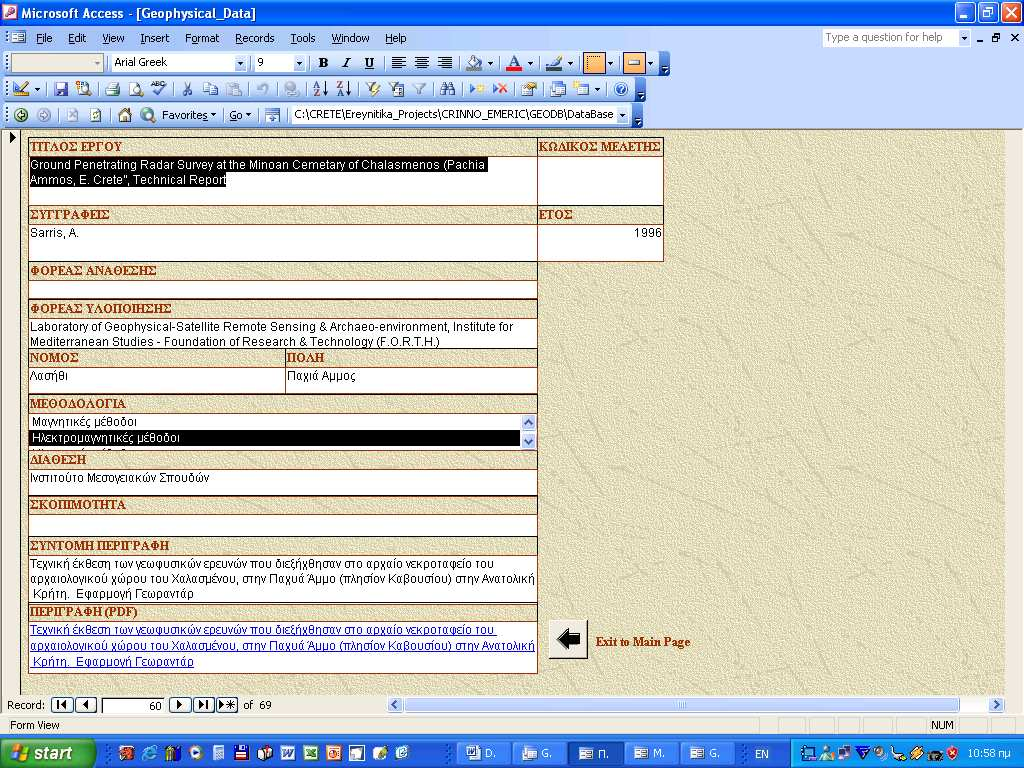Open the ΠΕΡΙΓΡΑΦΗ (PDF) hyperlink text
This screenshot has width=1024, height=768.
pyautogui.click(x=282, y=645)
